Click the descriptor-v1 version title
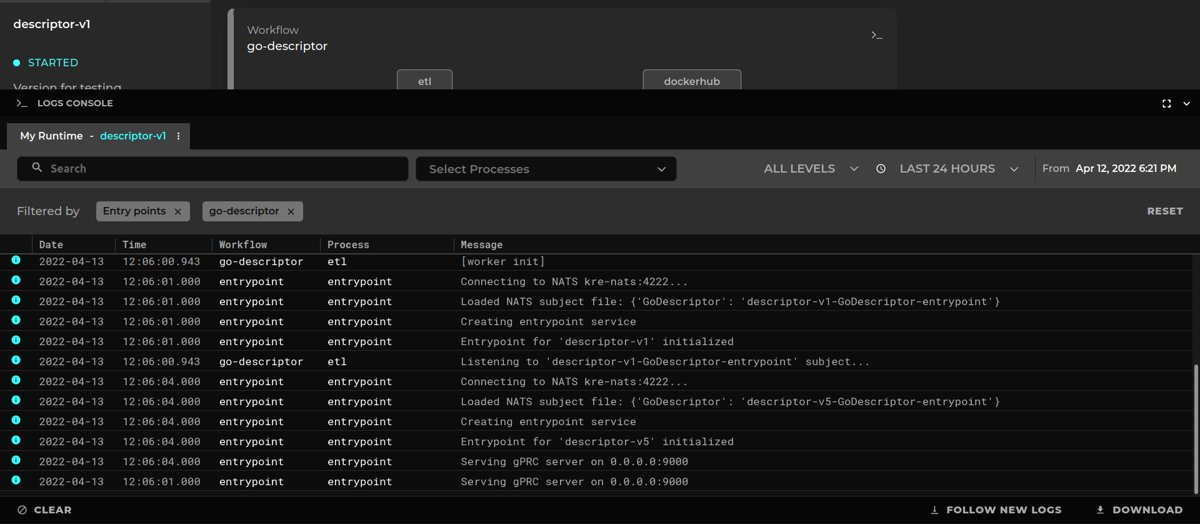The image size is (1200, 524). [x=52, y=24]
